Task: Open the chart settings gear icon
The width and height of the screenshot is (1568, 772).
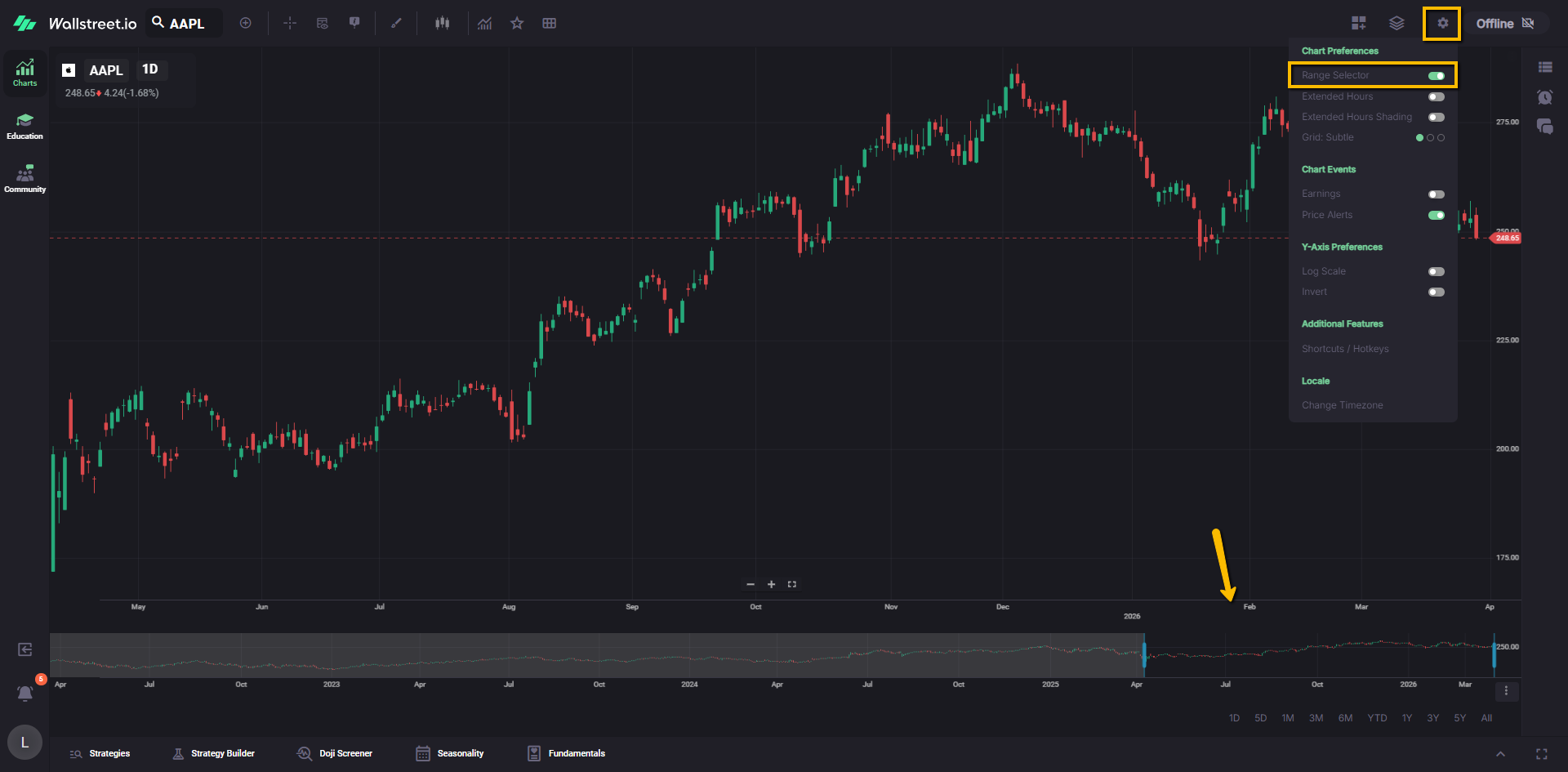Action: pos(1442,24)
